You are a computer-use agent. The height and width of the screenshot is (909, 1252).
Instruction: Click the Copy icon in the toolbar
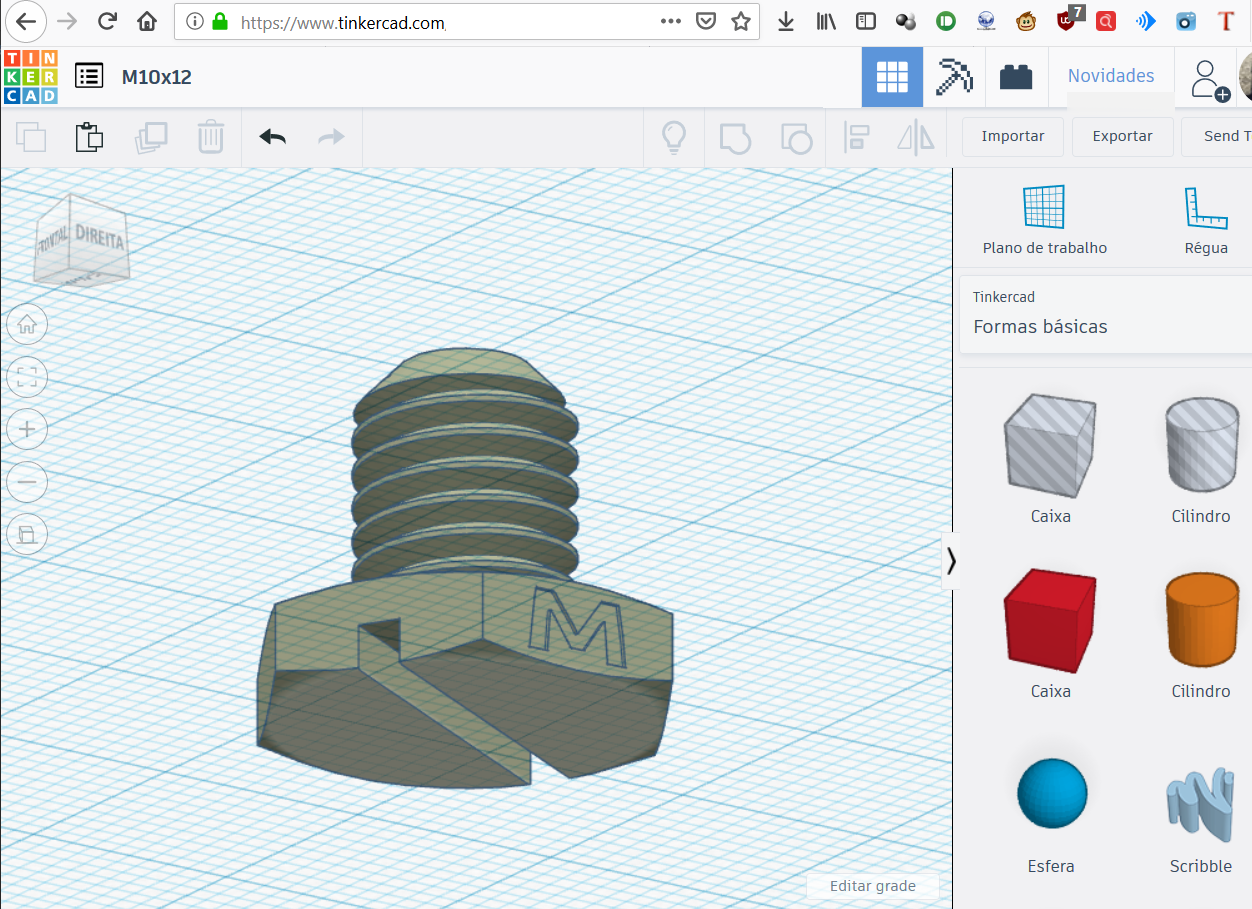click(x=31, y=137)
